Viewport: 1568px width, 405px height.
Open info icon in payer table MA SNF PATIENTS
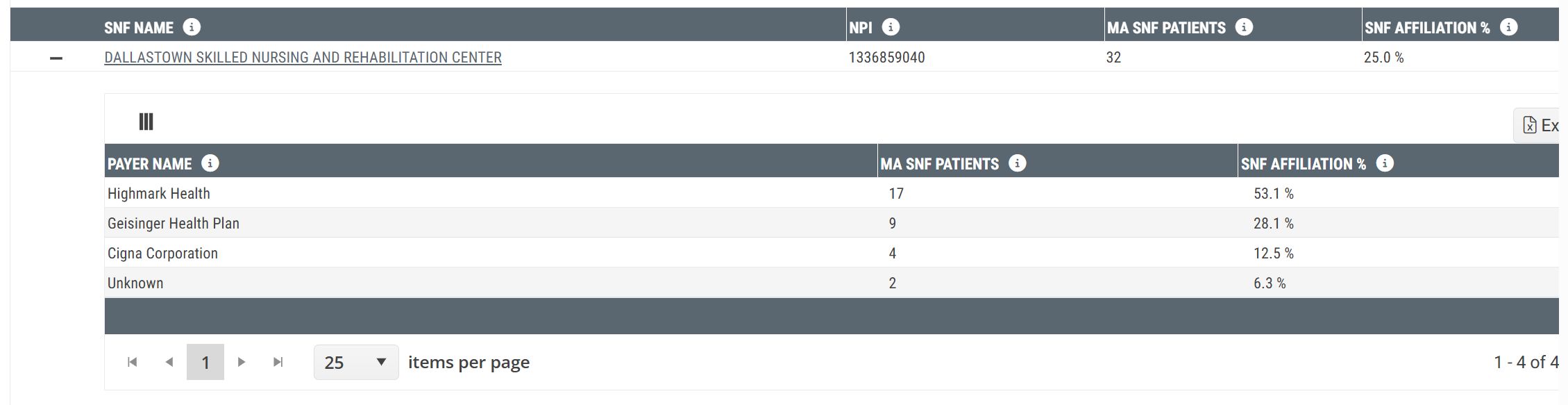(1018, 163)
